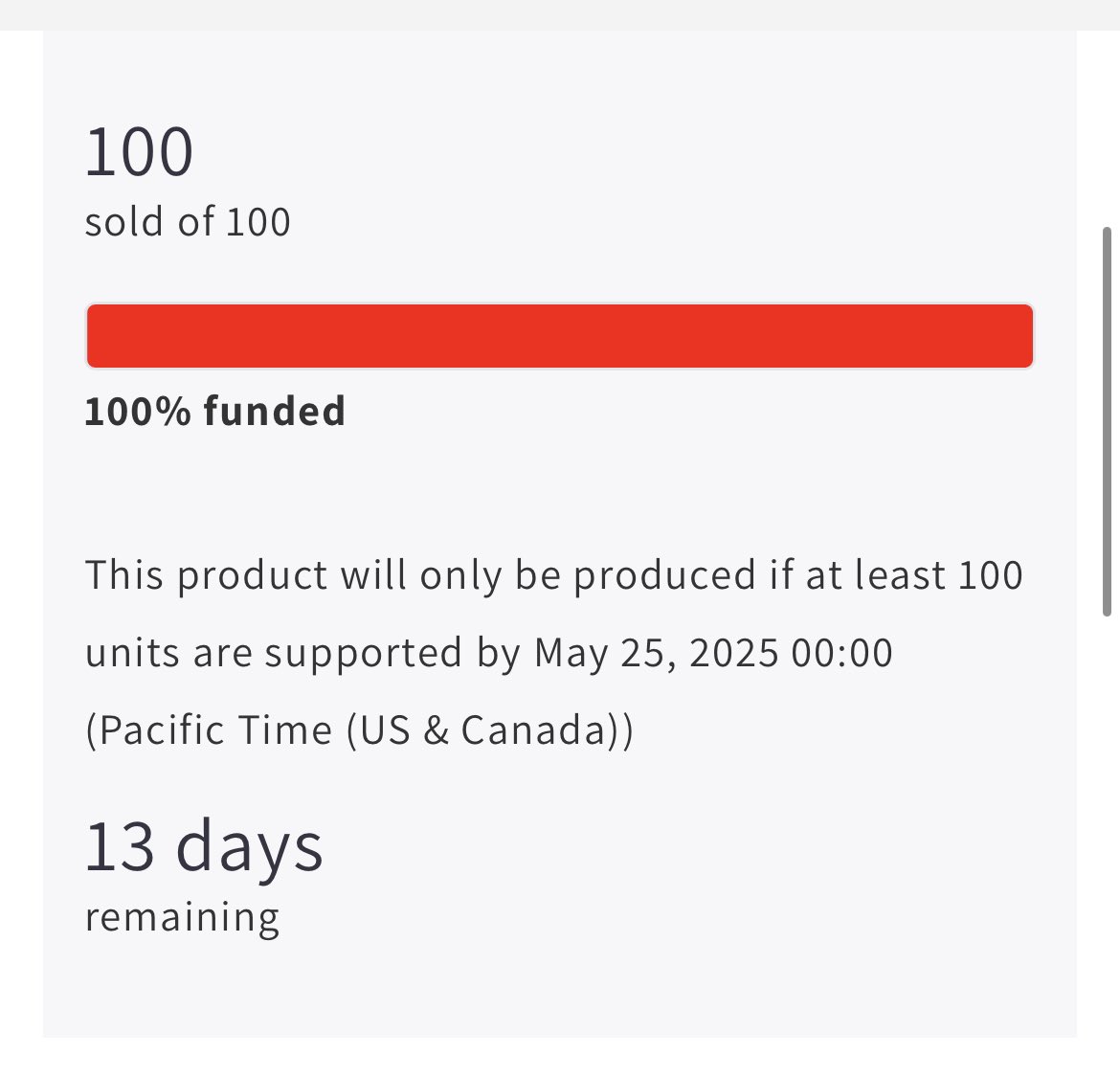
Task: Click the "May 25, 2025 00:00" deadline date
Action: pos(713,653)
